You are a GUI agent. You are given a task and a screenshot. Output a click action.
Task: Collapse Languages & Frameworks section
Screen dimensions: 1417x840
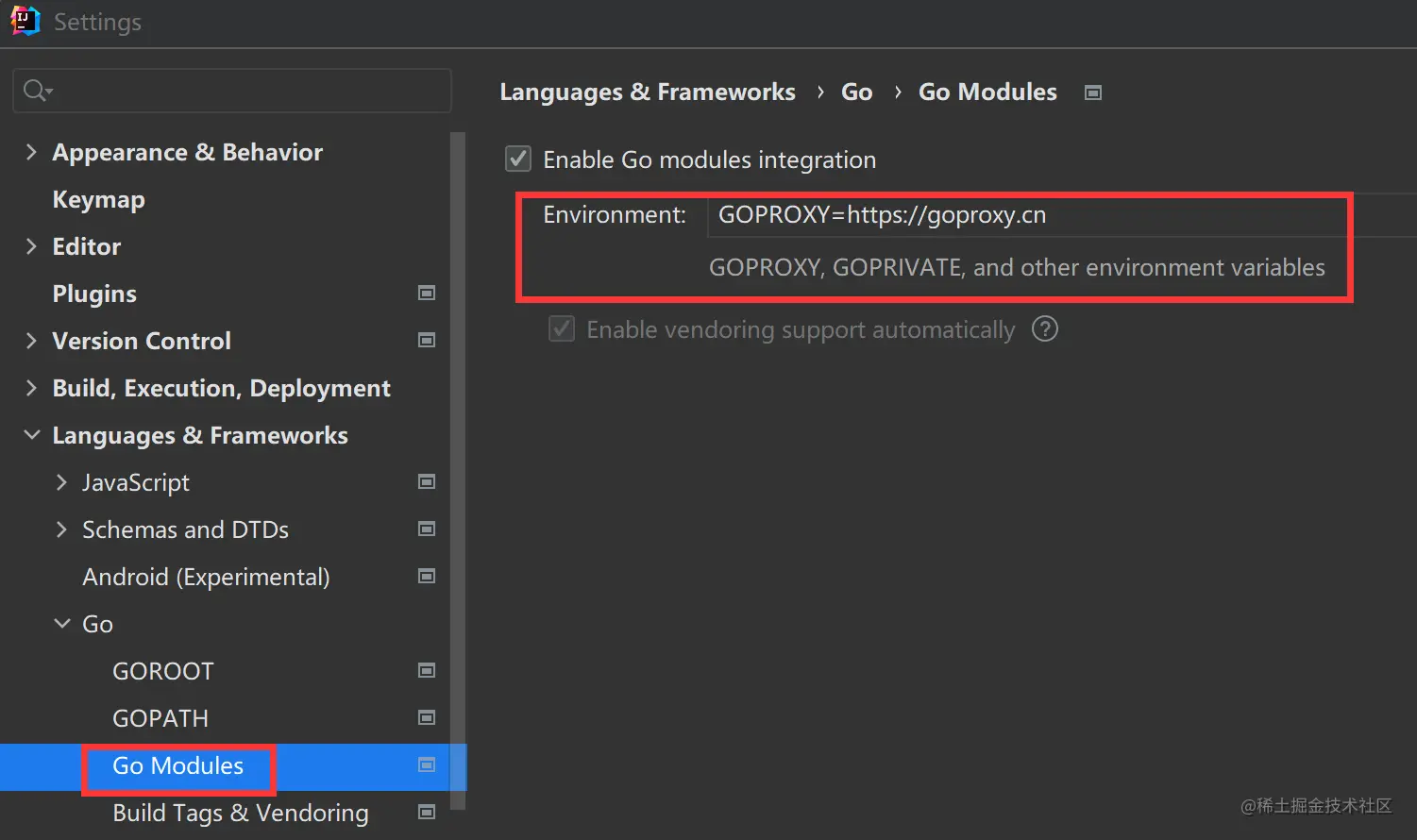pyautogui.click(x=31, y=435)
